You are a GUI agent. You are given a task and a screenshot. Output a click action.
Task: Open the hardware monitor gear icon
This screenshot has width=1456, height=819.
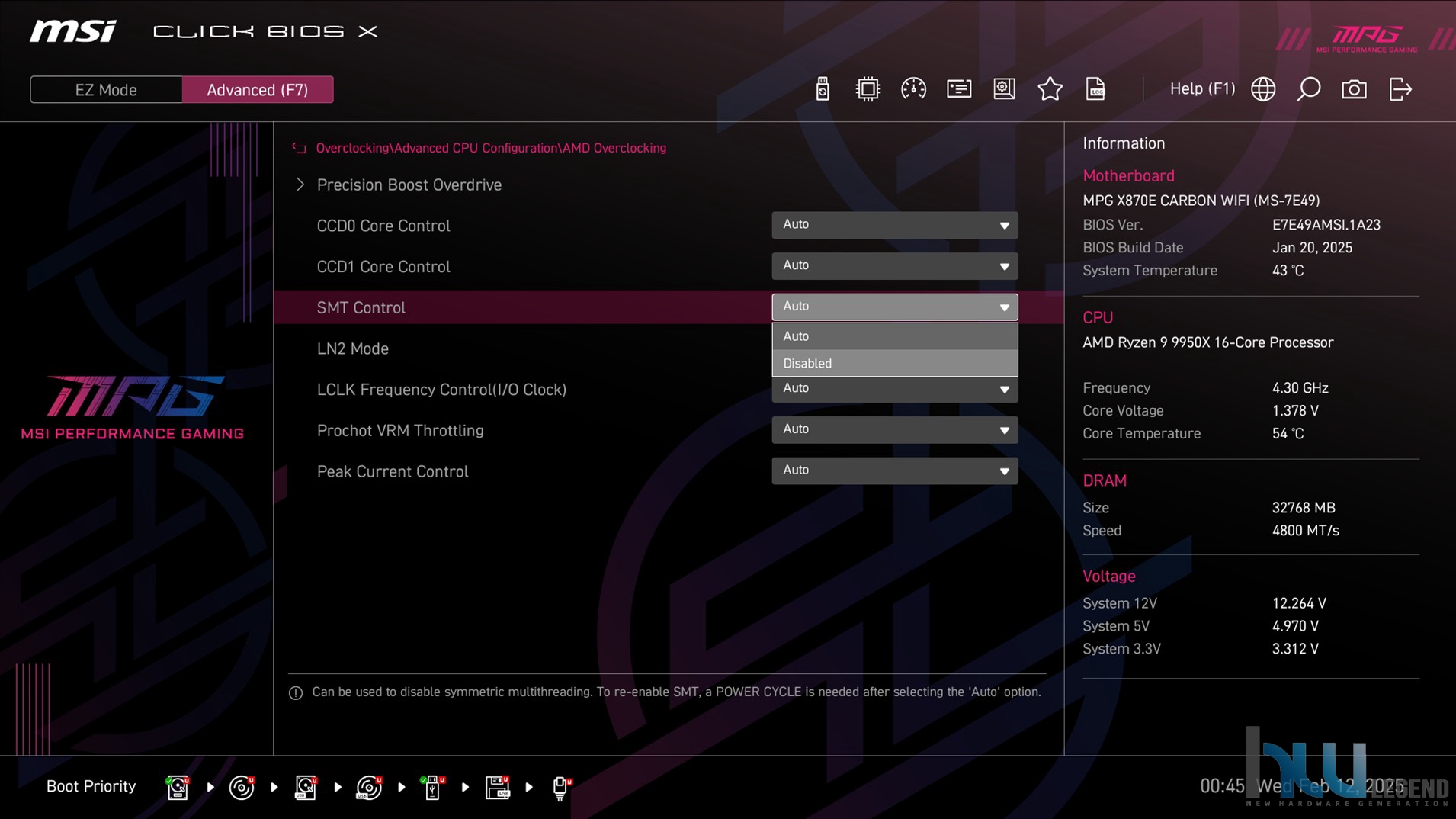click(x=1004, y=89)
